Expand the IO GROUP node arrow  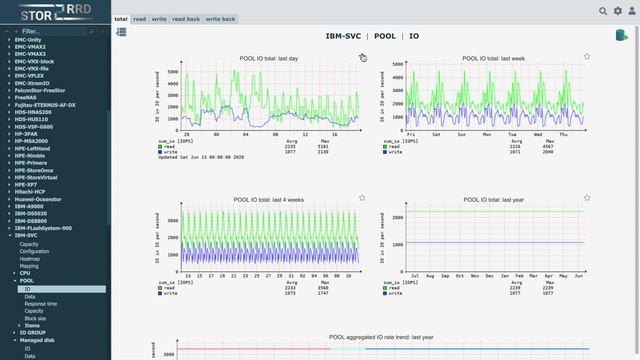pos(14,333)
